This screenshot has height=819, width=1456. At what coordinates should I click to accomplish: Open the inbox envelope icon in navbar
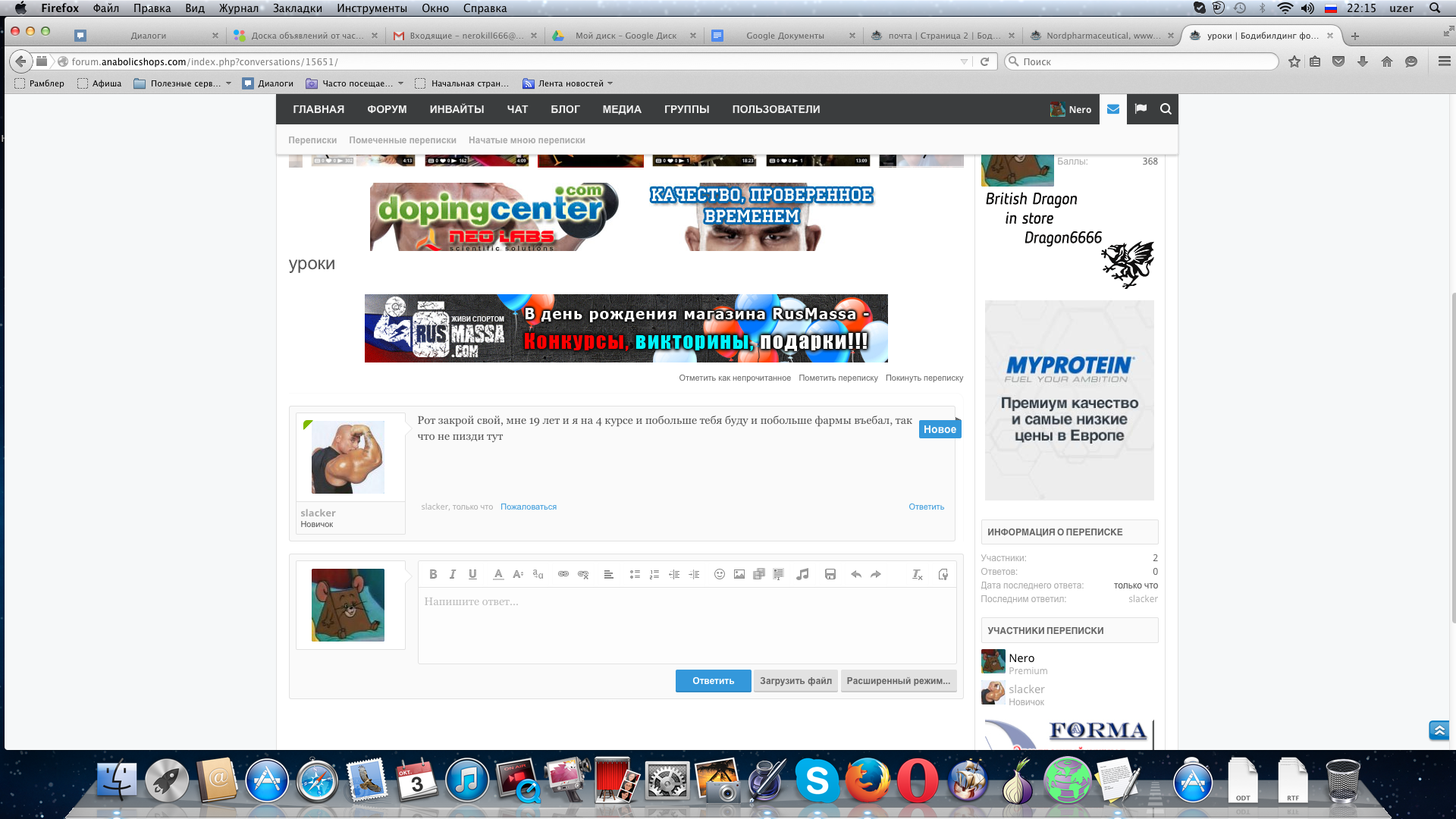tap(1112, 109)
